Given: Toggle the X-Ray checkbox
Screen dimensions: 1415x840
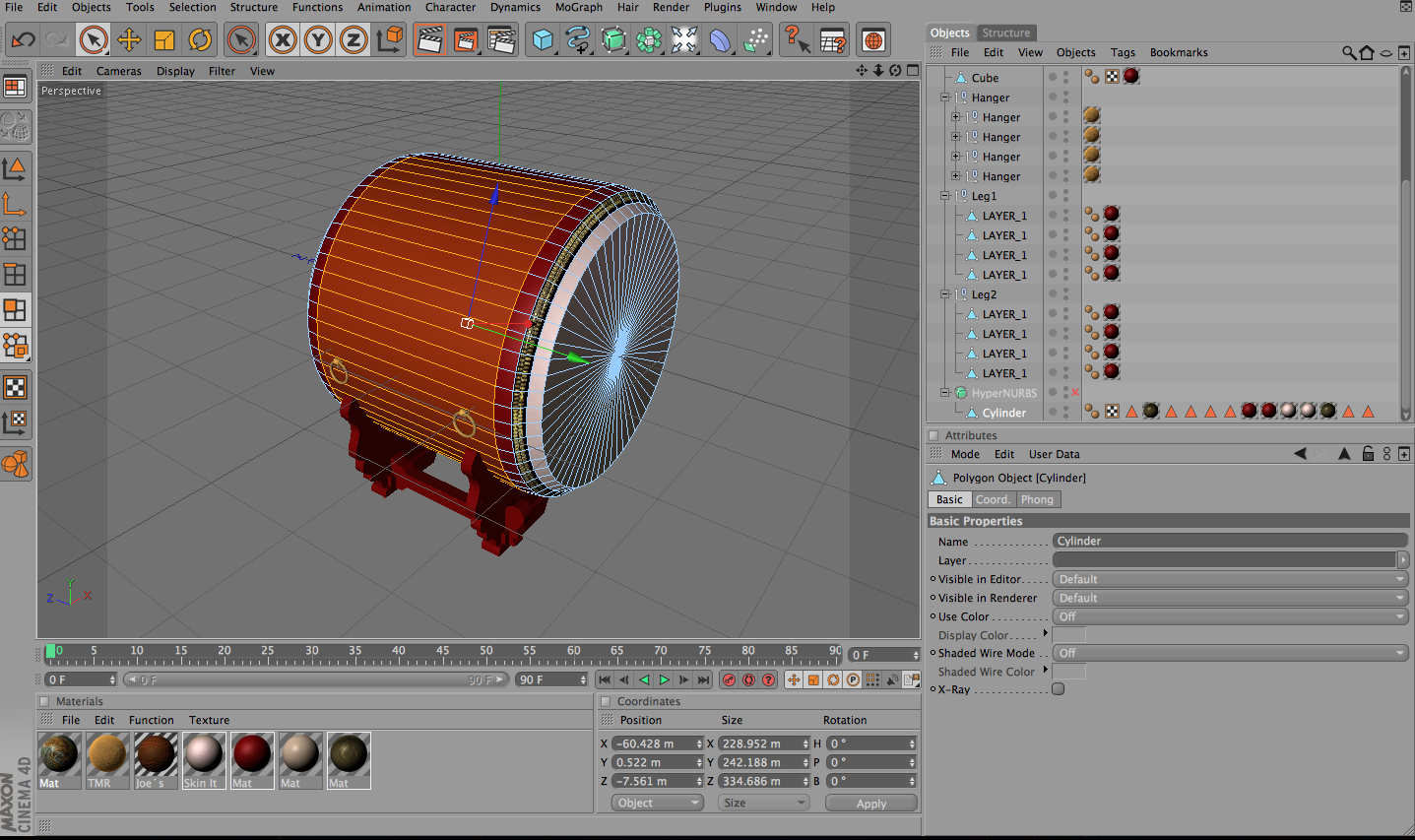Looking at the screenshot, I should (x=1059, y=689).
